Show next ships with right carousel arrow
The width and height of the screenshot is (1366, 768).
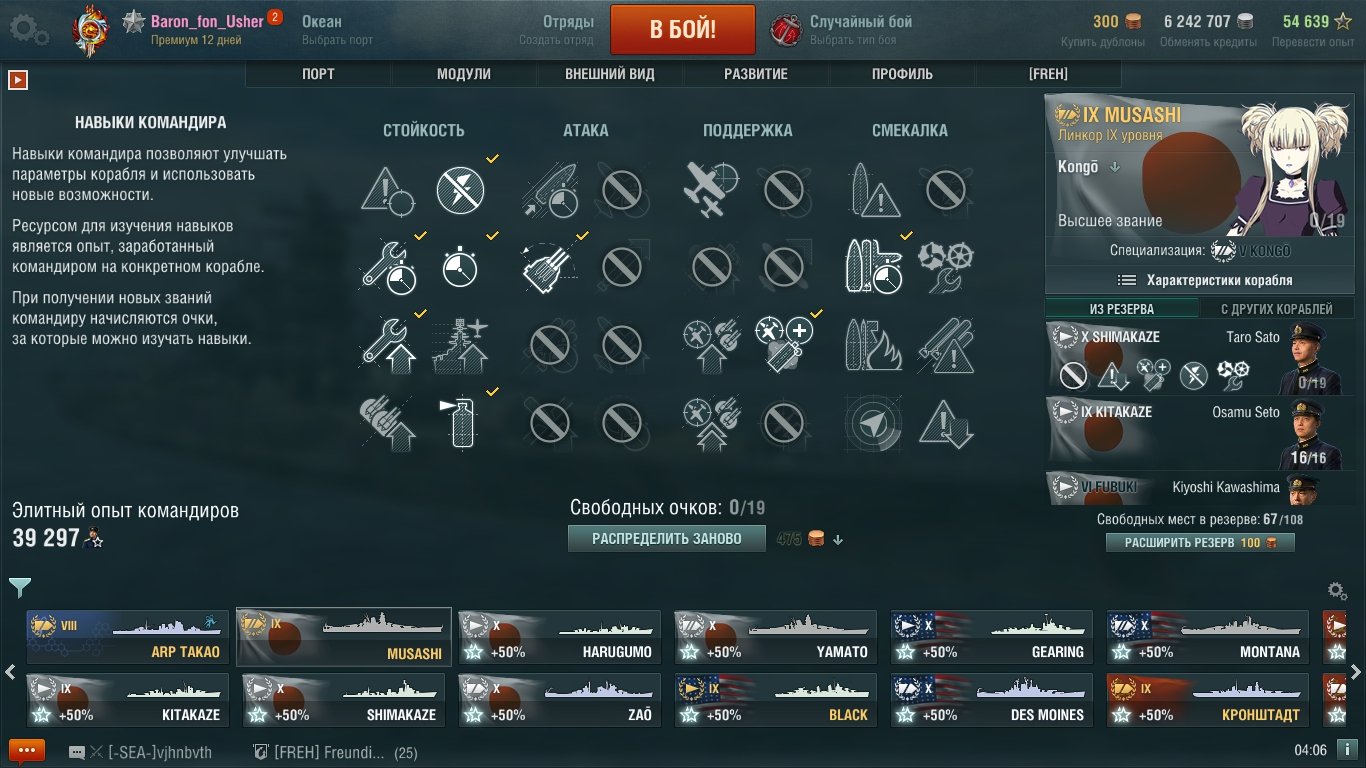click(x=1356, y=672)
